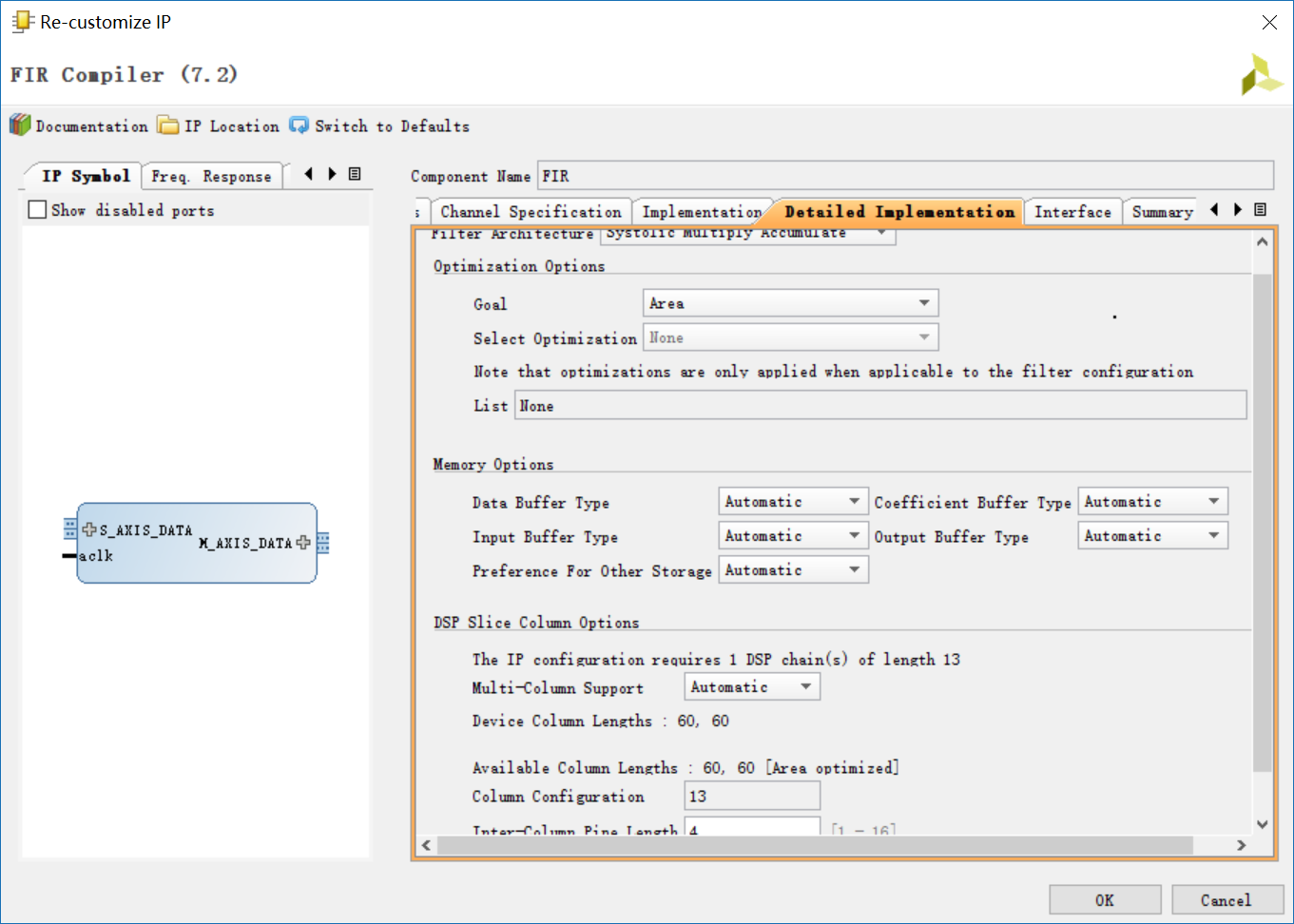1294x924 pixels.
Task: Click the horizontal scrollbar thumb
Action: tap(815, 845)
